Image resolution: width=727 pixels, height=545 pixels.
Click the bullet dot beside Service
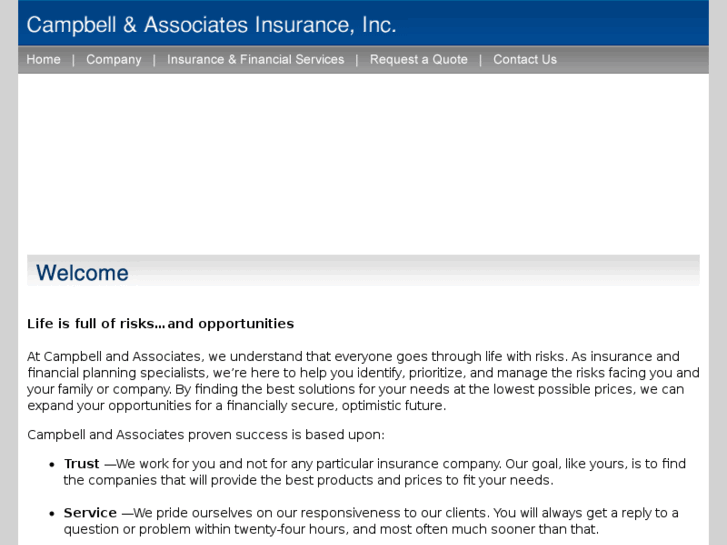pos(51,513)
